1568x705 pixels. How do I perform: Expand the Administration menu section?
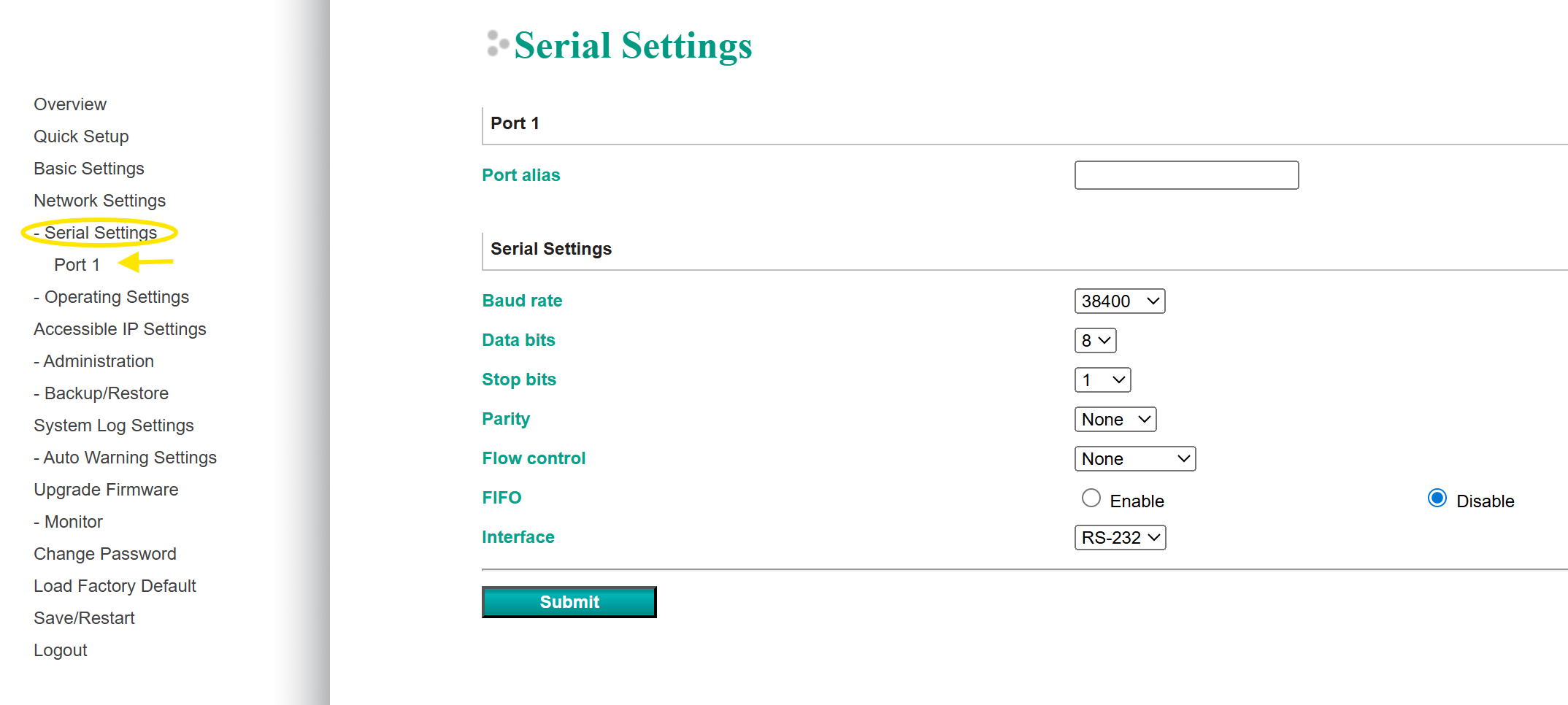point(98,361)
